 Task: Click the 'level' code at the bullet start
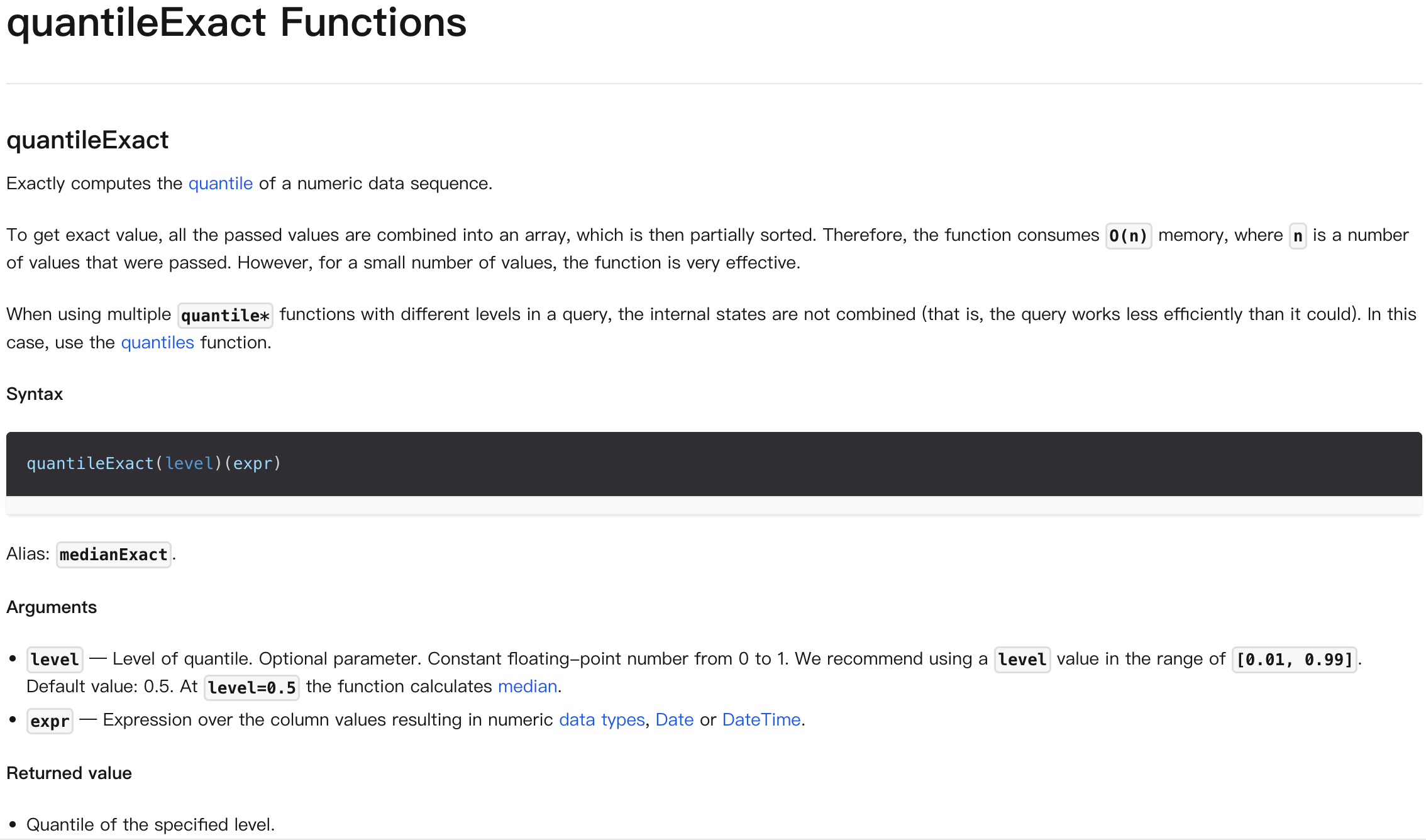55,660
